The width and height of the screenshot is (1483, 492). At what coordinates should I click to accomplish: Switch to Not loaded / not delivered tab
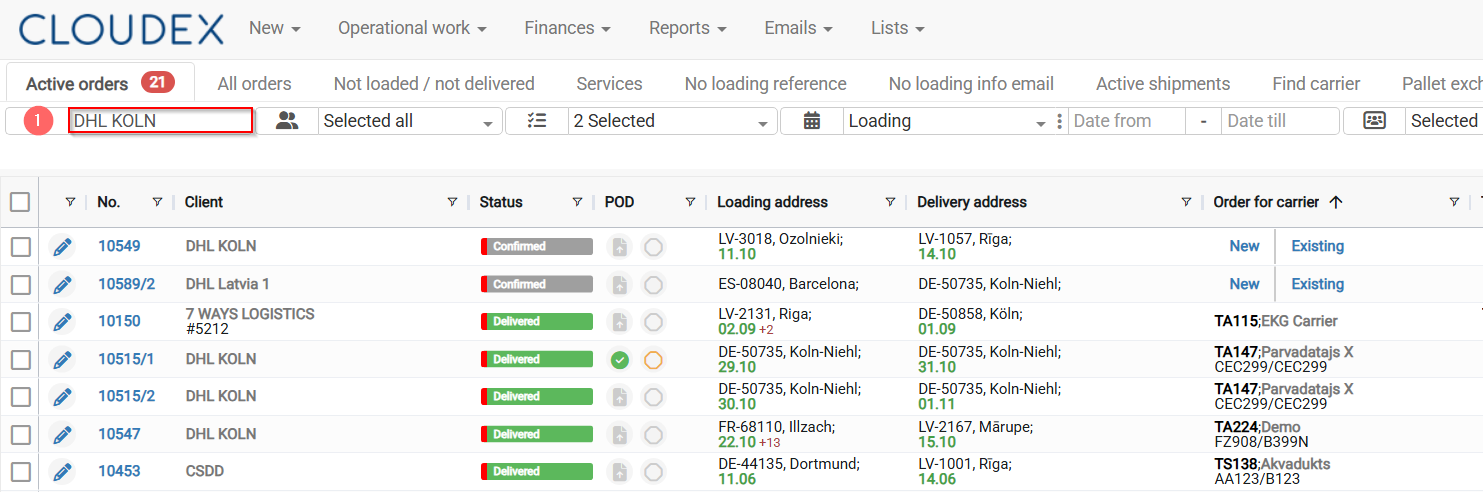pyautogui.click(x=434, y=84)
